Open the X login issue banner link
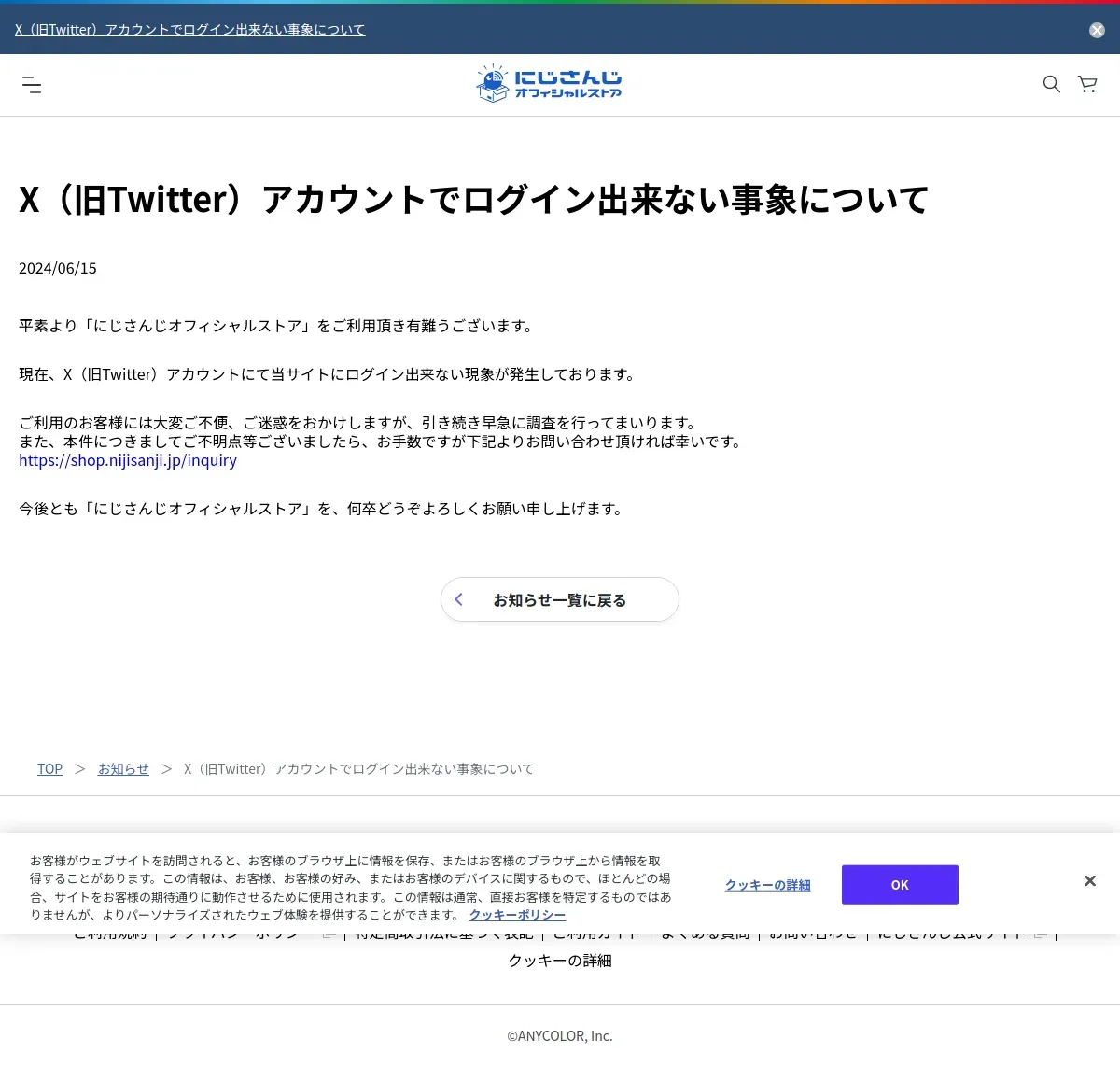Screen dimensions: 1120x1067 pos(190,30)
